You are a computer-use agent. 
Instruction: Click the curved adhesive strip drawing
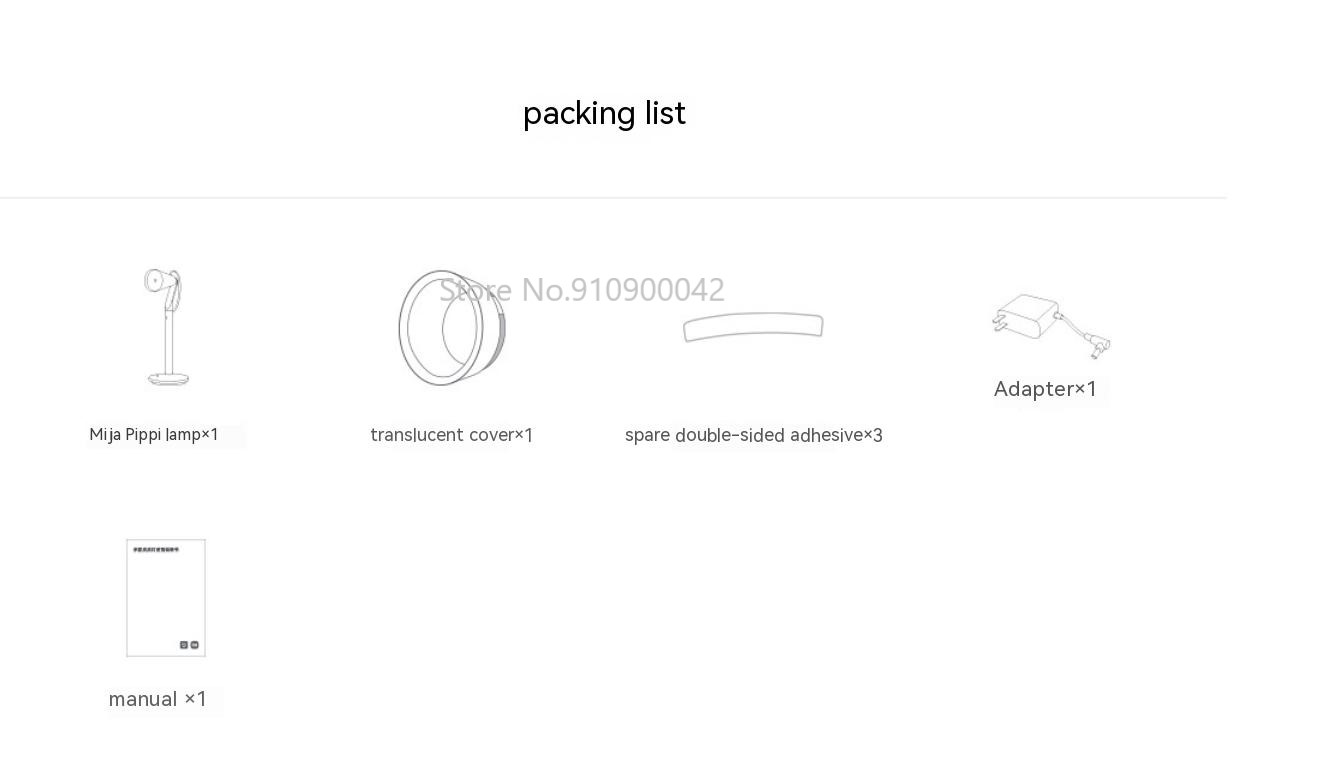coord(753,327)
